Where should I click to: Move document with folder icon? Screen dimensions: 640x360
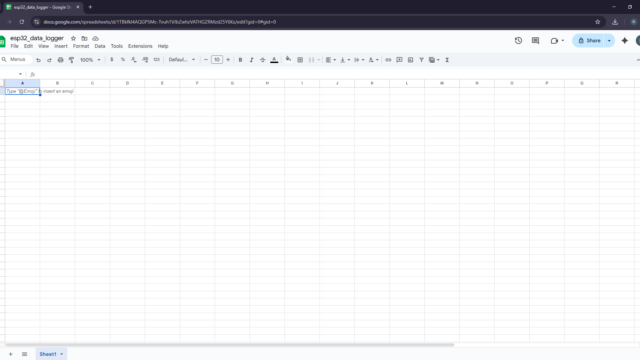[x=84, y=38]
